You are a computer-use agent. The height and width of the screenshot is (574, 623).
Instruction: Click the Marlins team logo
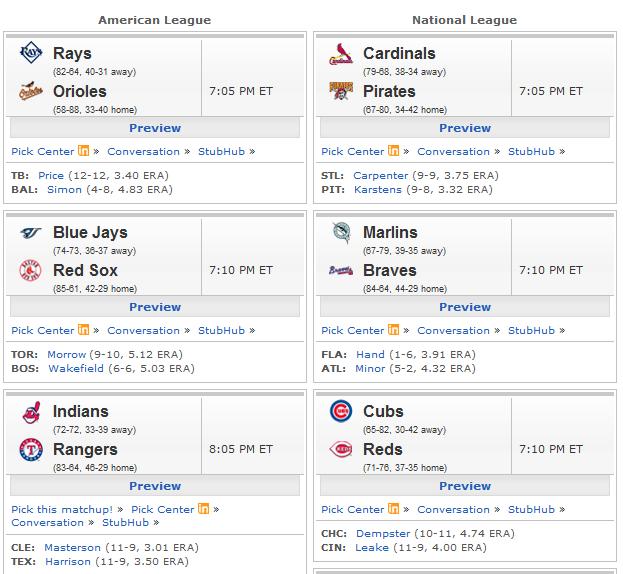(342, 233)
